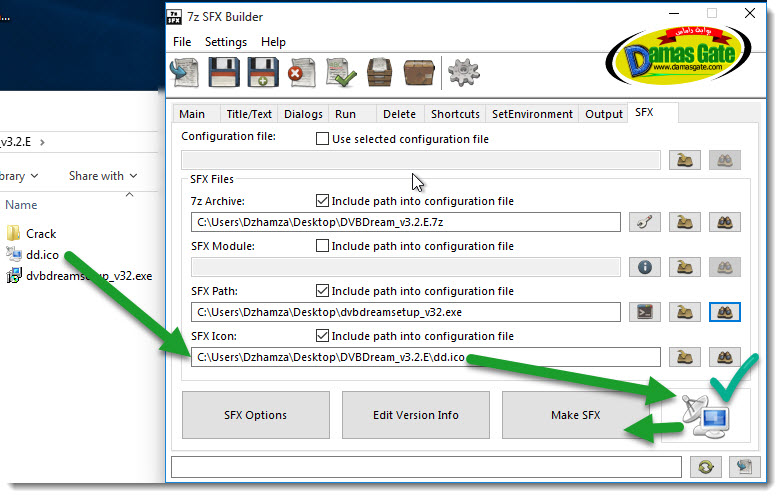Image resolution: width=782 pixels, height=498 pixels.
Task: Click the file drawer archive toolbar icon
Action: tap(380, 73)
